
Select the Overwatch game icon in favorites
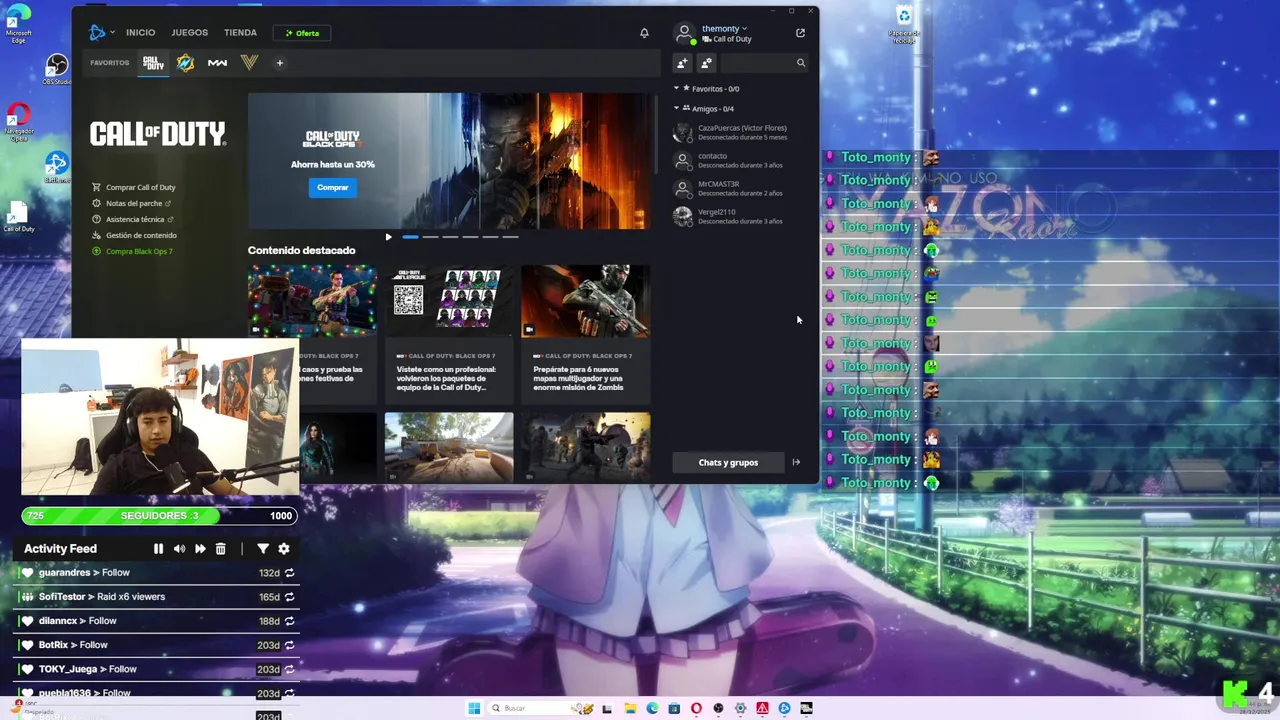pos(185,63)
